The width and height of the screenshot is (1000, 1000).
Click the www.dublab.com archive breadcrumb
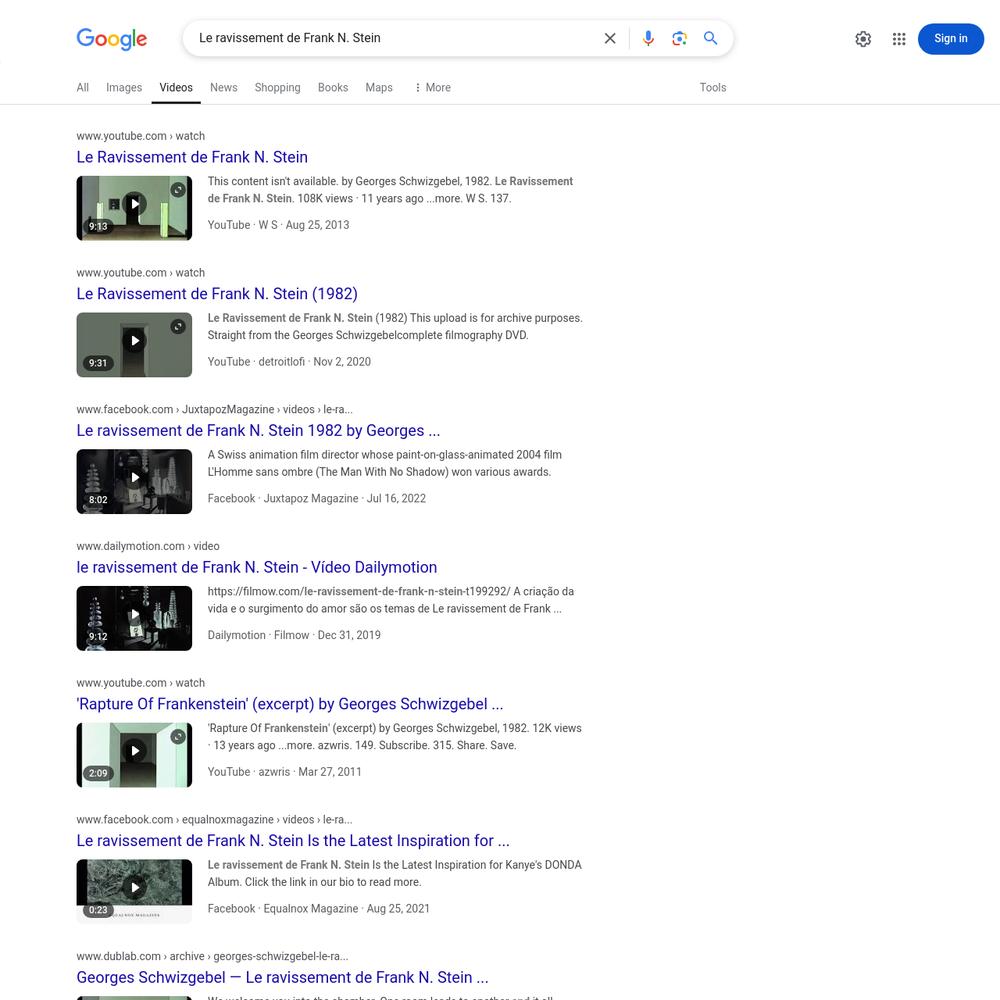[212, 956]
